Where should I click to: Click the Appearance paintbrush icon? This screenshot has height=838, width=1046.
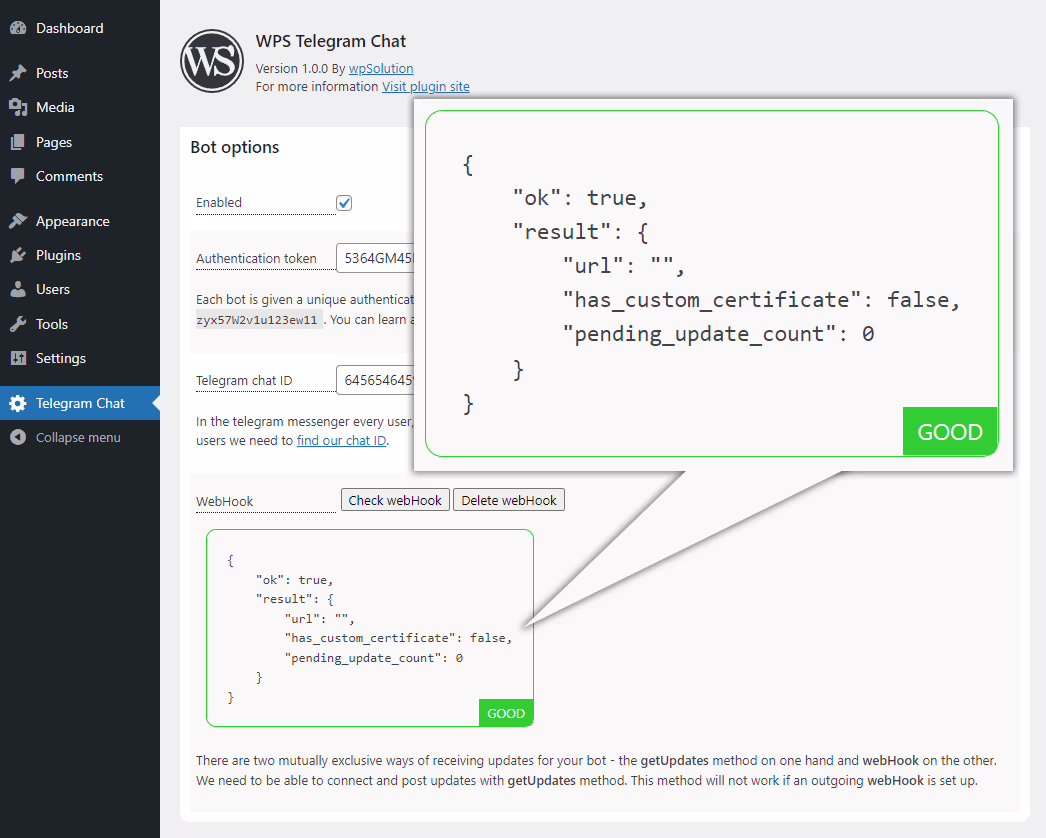pyautogui.click(x=17, y=221)
